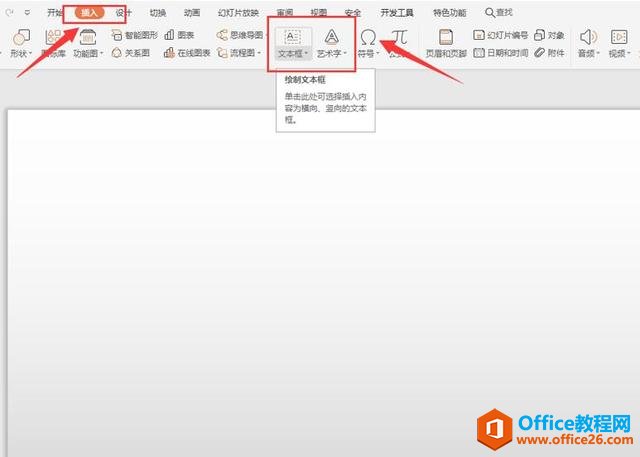This screenshot has width=640, height=457.
Task: Open the Animation (动画) tab
Action: (192, 13)
